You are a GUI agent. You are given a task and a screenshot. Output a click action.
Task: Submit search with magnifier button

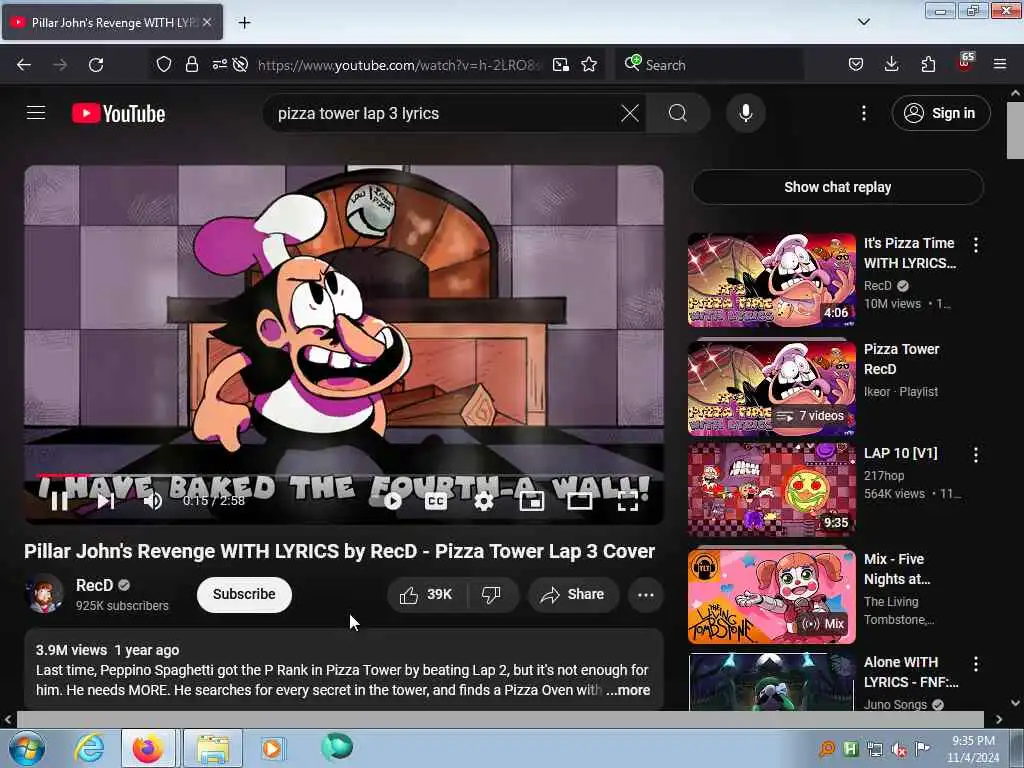point(678,113)
